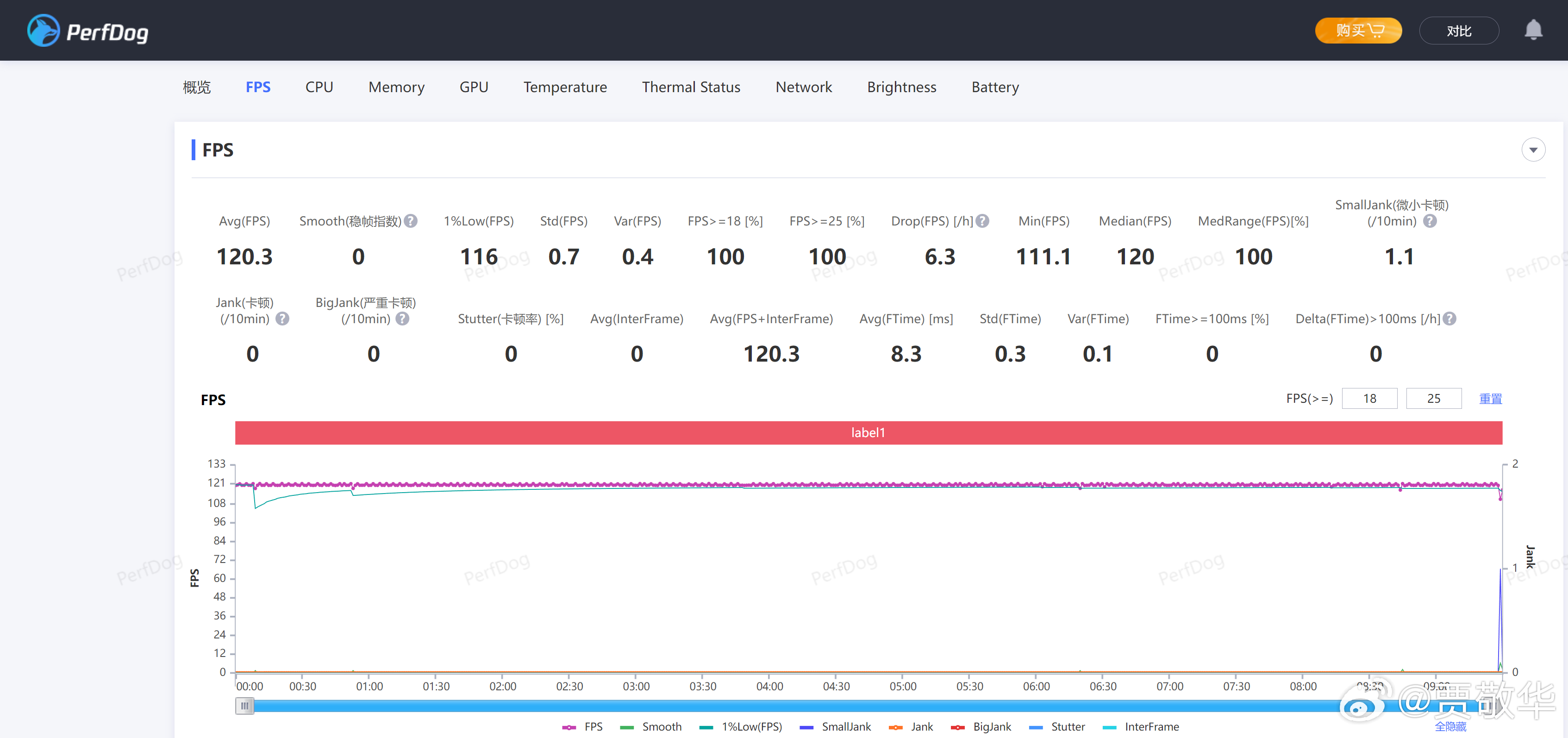Click help icon for Delta(FTime)>100ms
Image resolution: width=1568 pixels, height=738 pixels.
[1450, 319]
